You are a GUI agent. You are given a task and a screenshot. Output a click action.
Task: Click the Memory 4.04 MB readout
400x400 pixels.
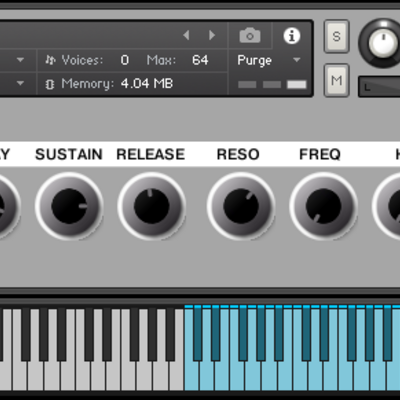point(147,83)
